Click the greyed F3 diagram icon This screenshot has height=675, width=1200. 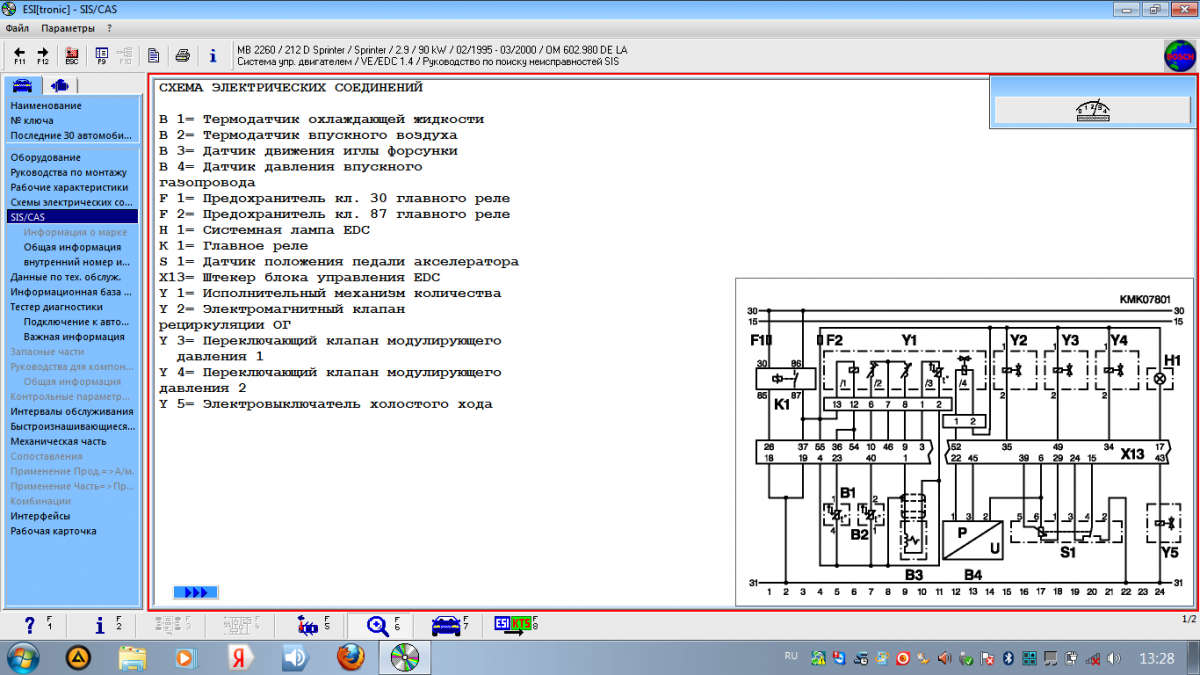tap(172, 626)
